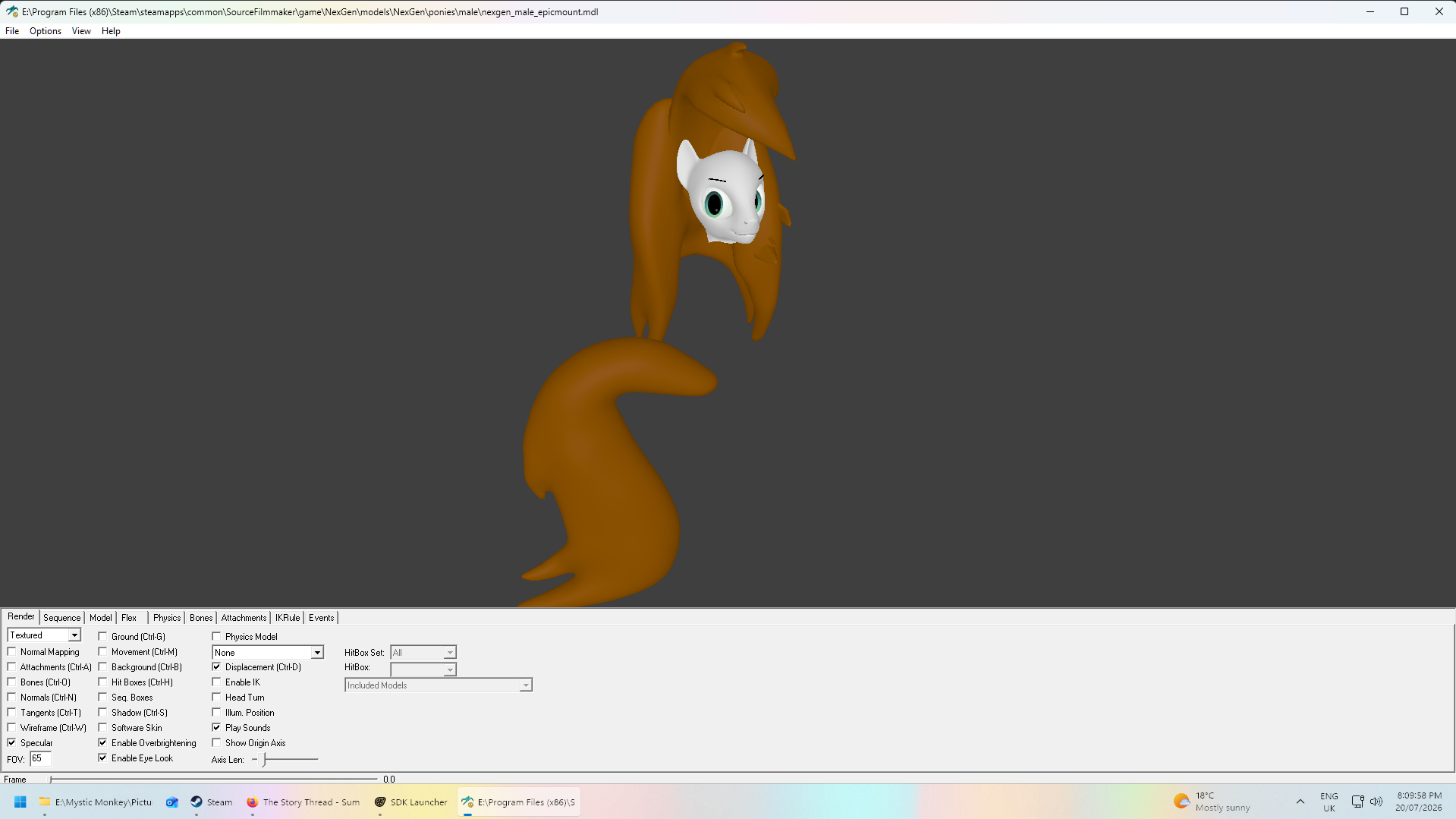
Task: Enable Seq. Boxes checkbox
Action: coord(103,698)
